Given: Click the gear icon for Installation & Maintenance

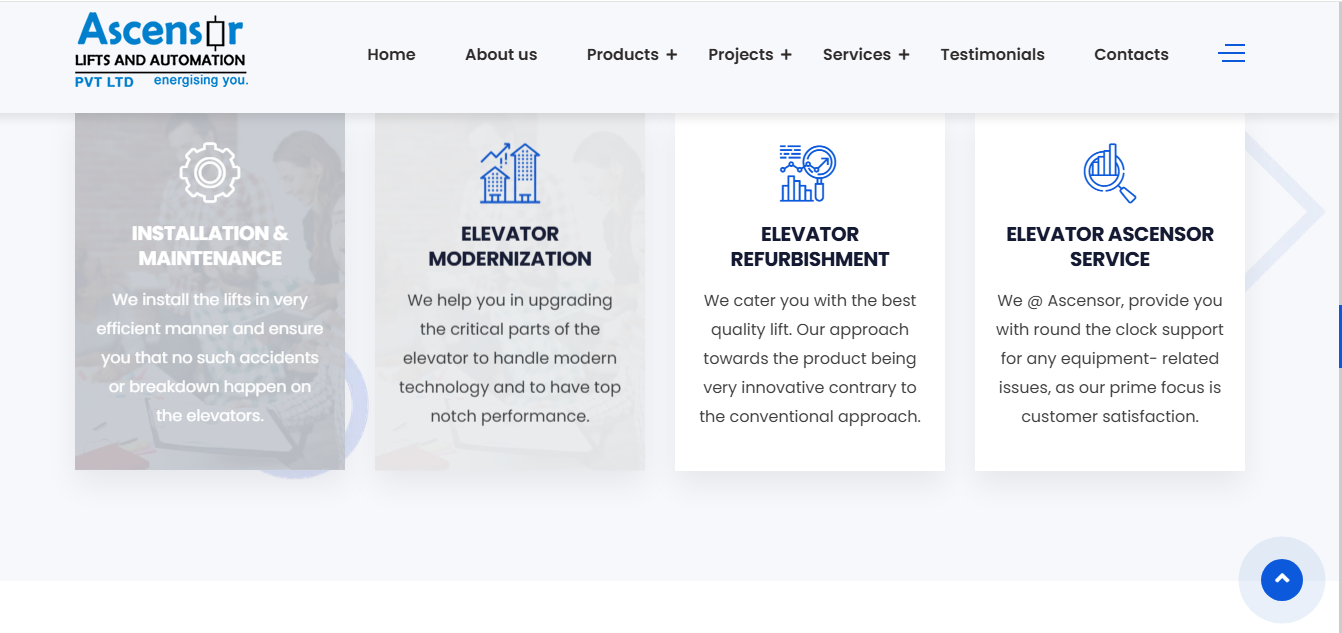Looking at the screenshot, I should (209, 173).
